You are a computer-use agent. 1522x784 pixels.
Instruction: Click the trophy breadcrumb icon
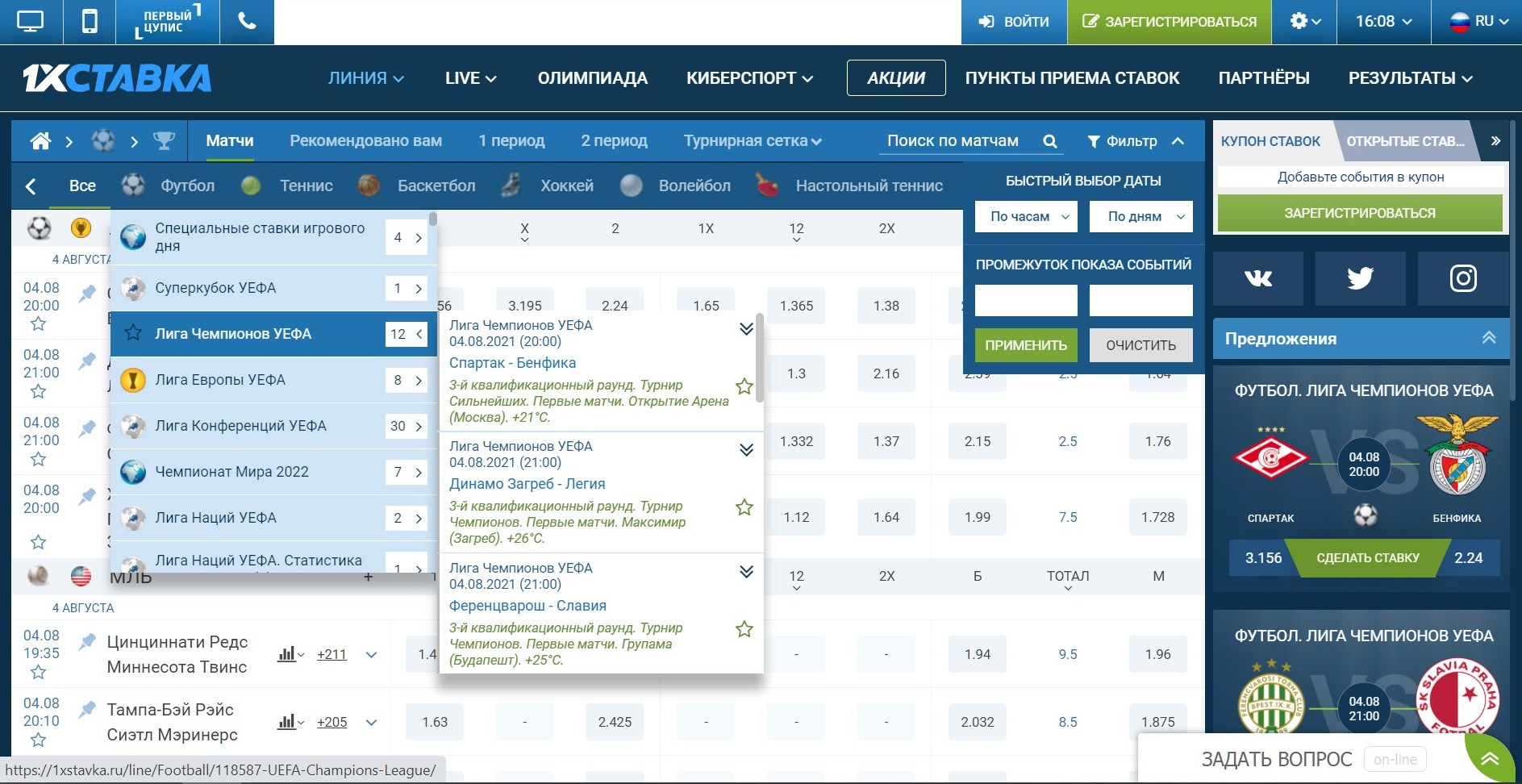point(164,141)
